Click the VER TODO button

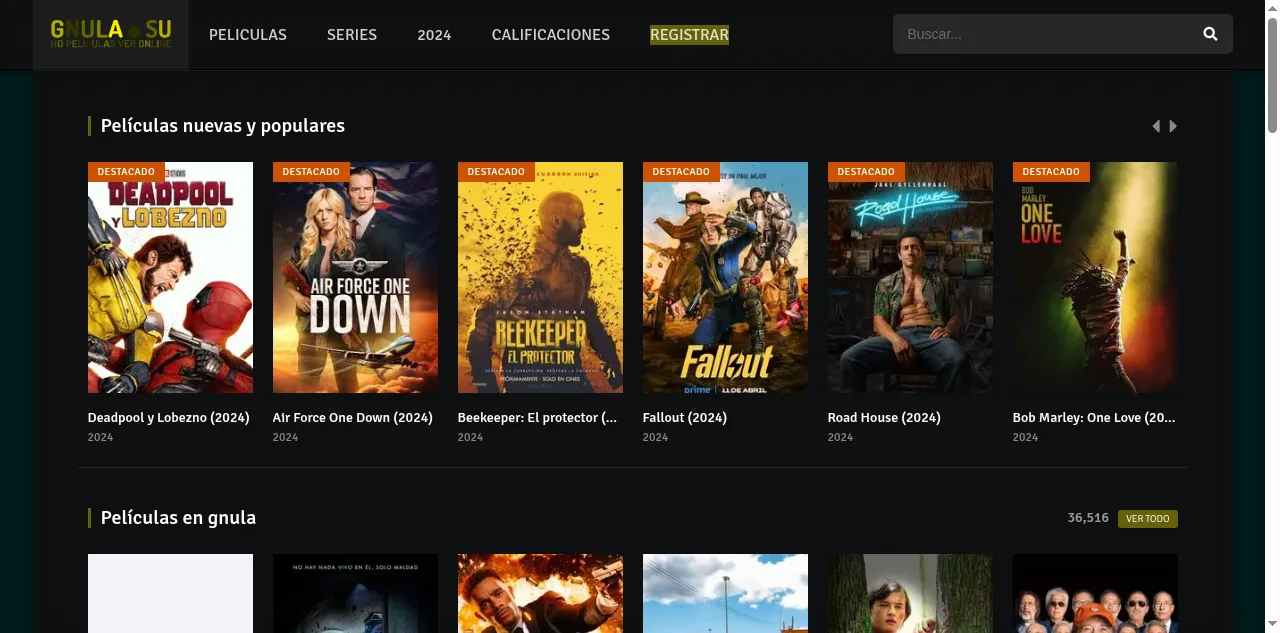click(1147, 519)
